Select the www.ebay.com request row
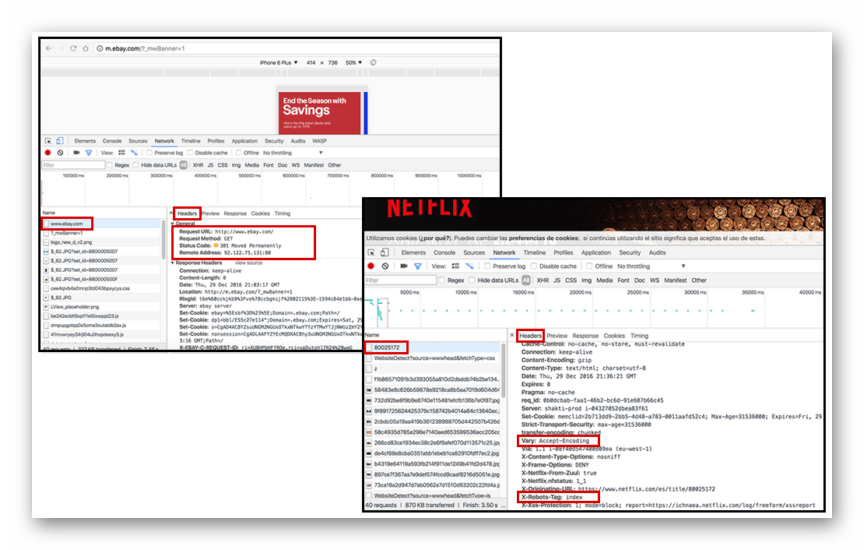The width and height of the screenshot is (864, 550). (101, 224)
